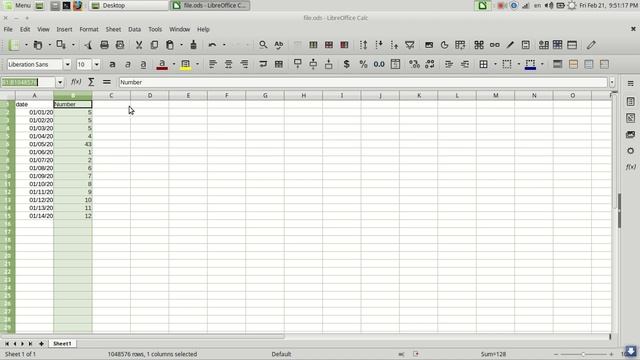The width and height of the screenshot is (640, 360).
Task: Open sidebar Gallery panel icon
Action: click(x=630, y=134)
